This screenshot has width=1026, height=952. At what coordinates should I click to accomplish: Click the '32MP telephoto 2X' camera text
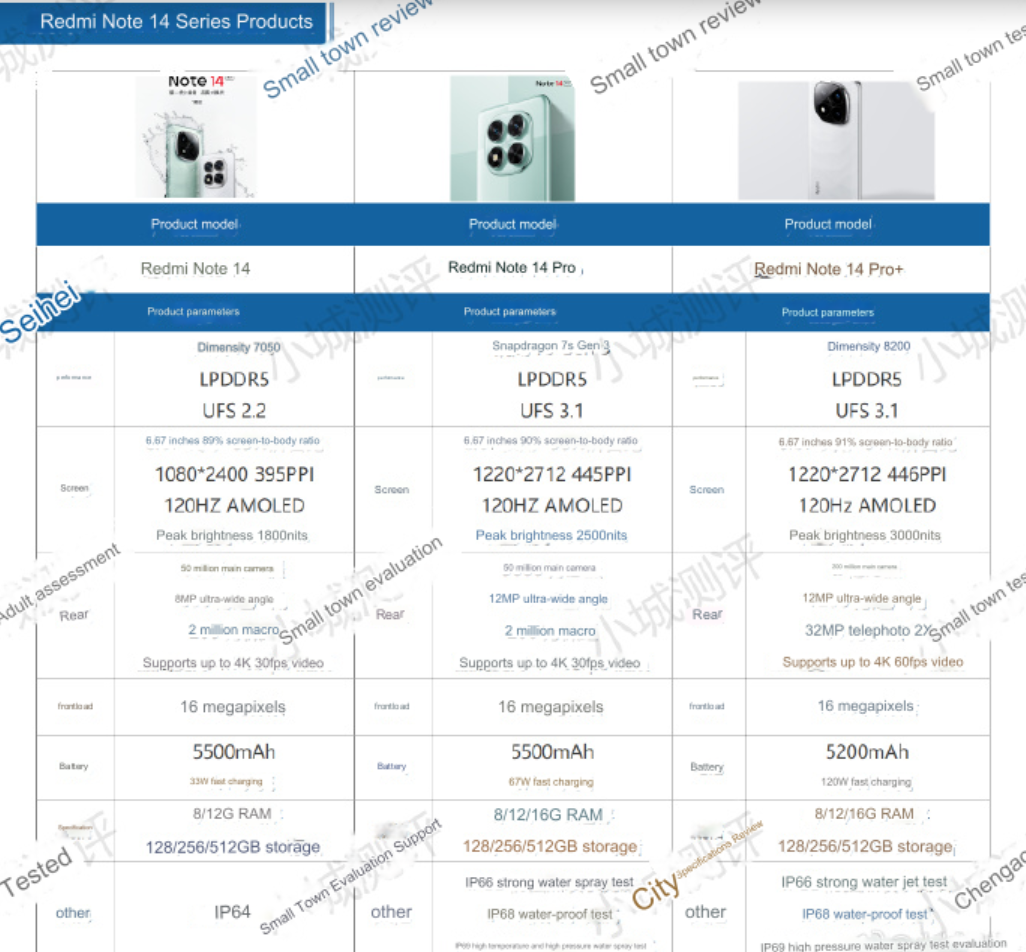pos(868,630)
